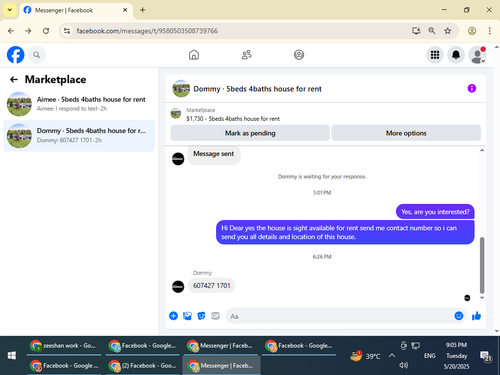
Task: Click the install app icon in address bar
Action: 416,31
